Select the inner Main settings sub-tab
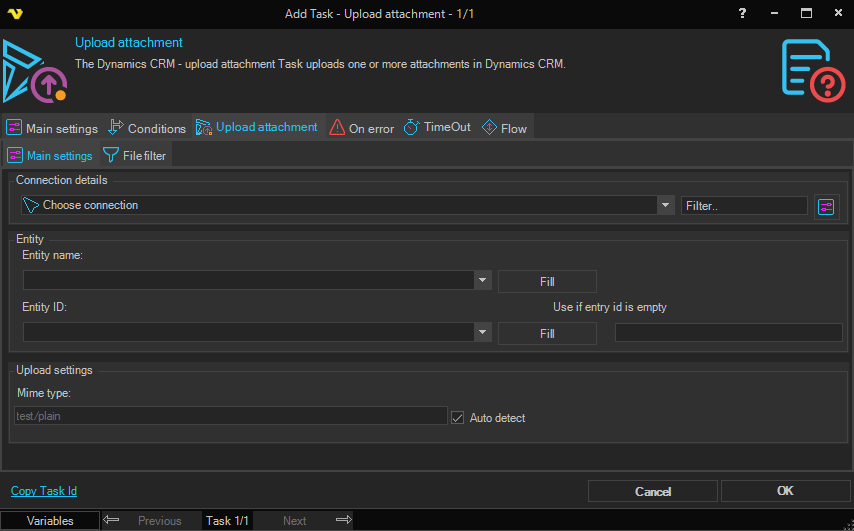 [x=50, y=155]
